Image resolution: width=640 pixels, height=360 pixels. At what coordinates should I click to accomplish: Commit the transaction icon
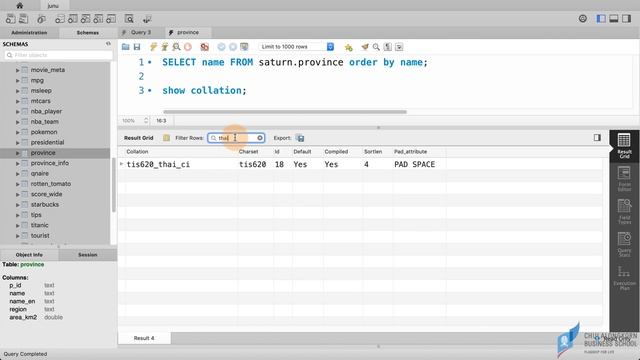(x=221, y=47)
